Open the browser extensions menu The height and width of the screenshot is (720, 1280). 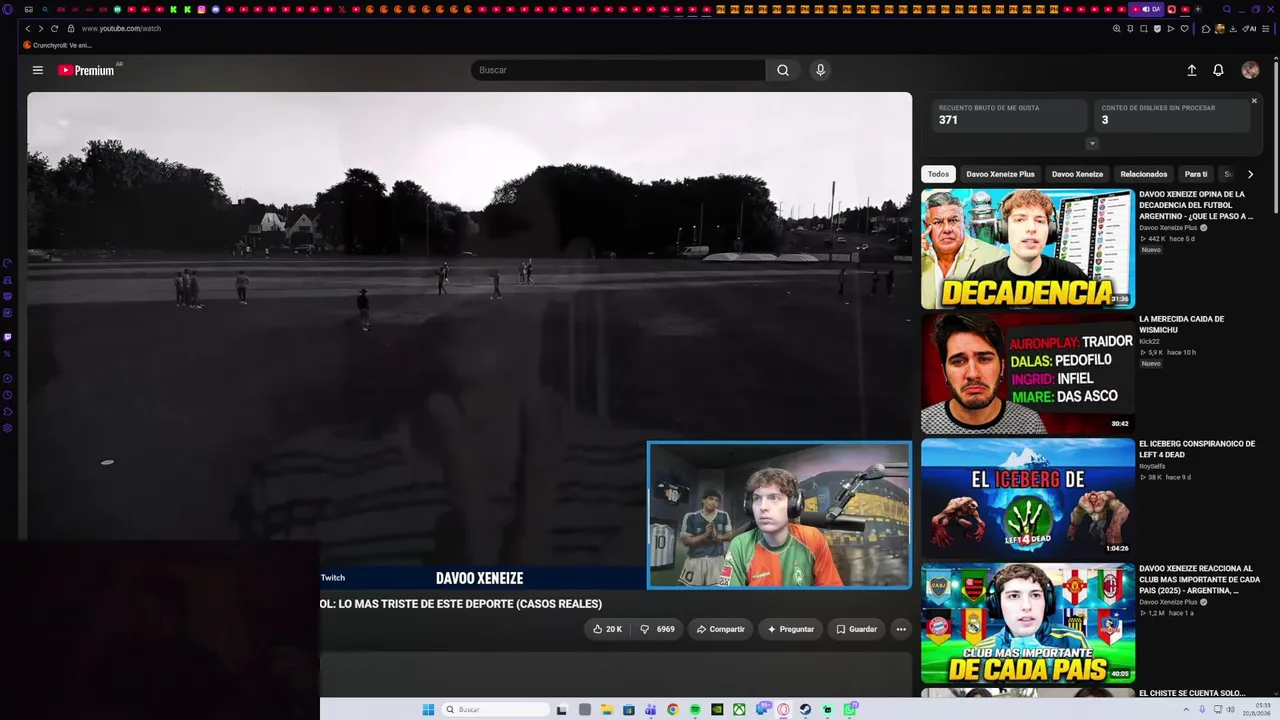(1206, 29)
